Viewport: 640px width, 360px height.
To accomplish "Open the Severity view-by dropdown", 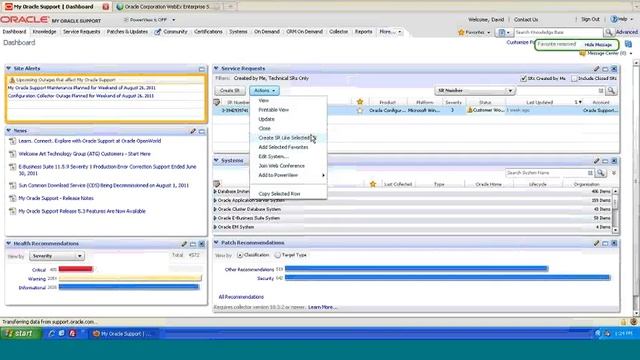I will [x=57, y=256].
